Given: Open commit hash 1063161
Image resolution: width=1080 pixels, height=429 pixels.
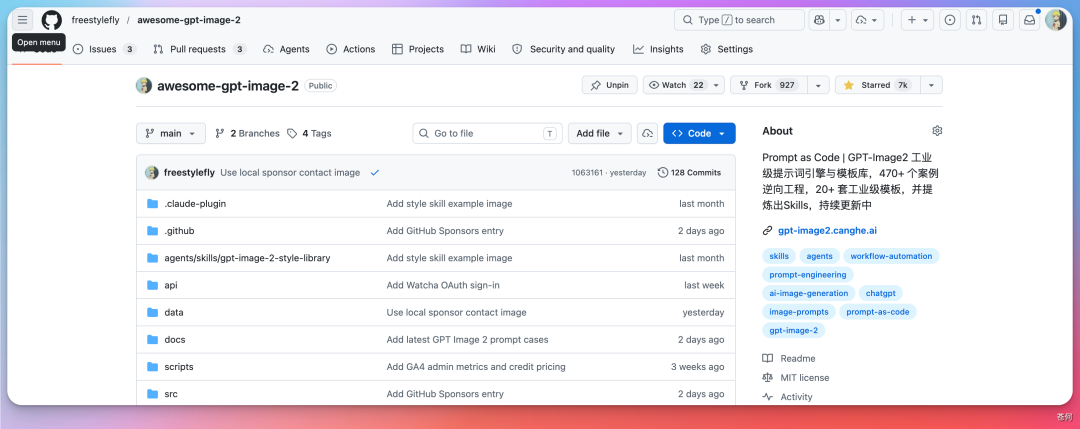Looking at the screenshot, I should (x=587, y=173).
